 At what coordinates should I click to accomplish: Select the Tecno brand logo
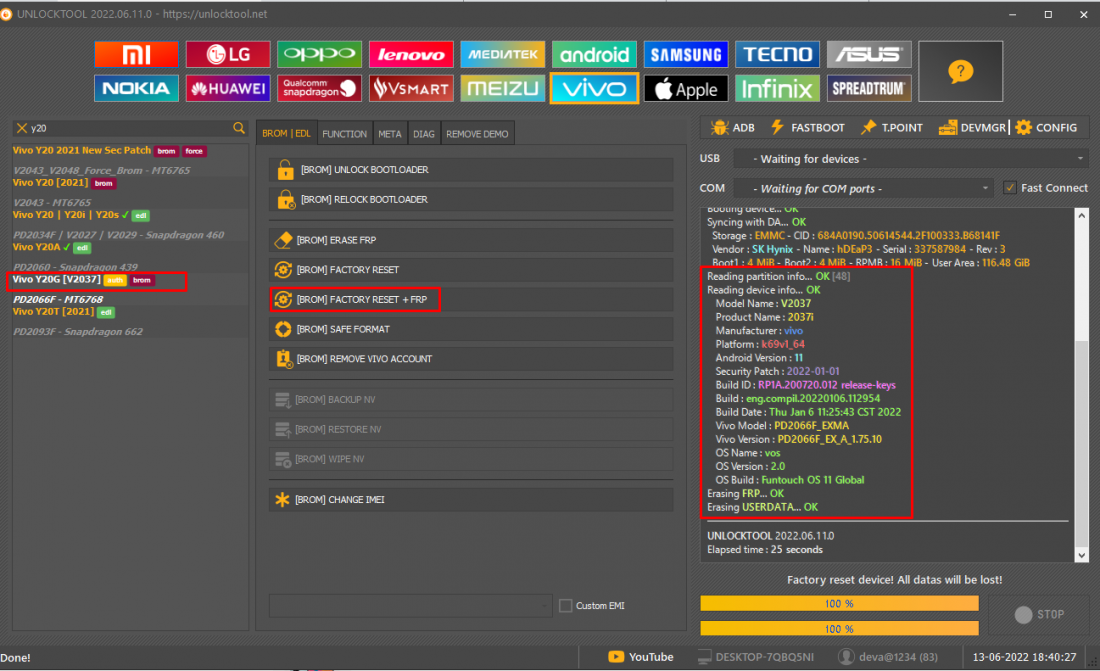click(777, 54)
